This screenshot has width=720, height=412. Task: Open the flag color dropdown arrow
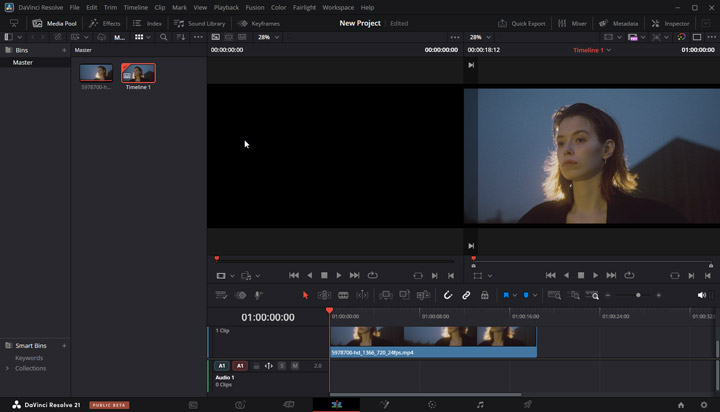pyautogui.click(x=515, y=295)
